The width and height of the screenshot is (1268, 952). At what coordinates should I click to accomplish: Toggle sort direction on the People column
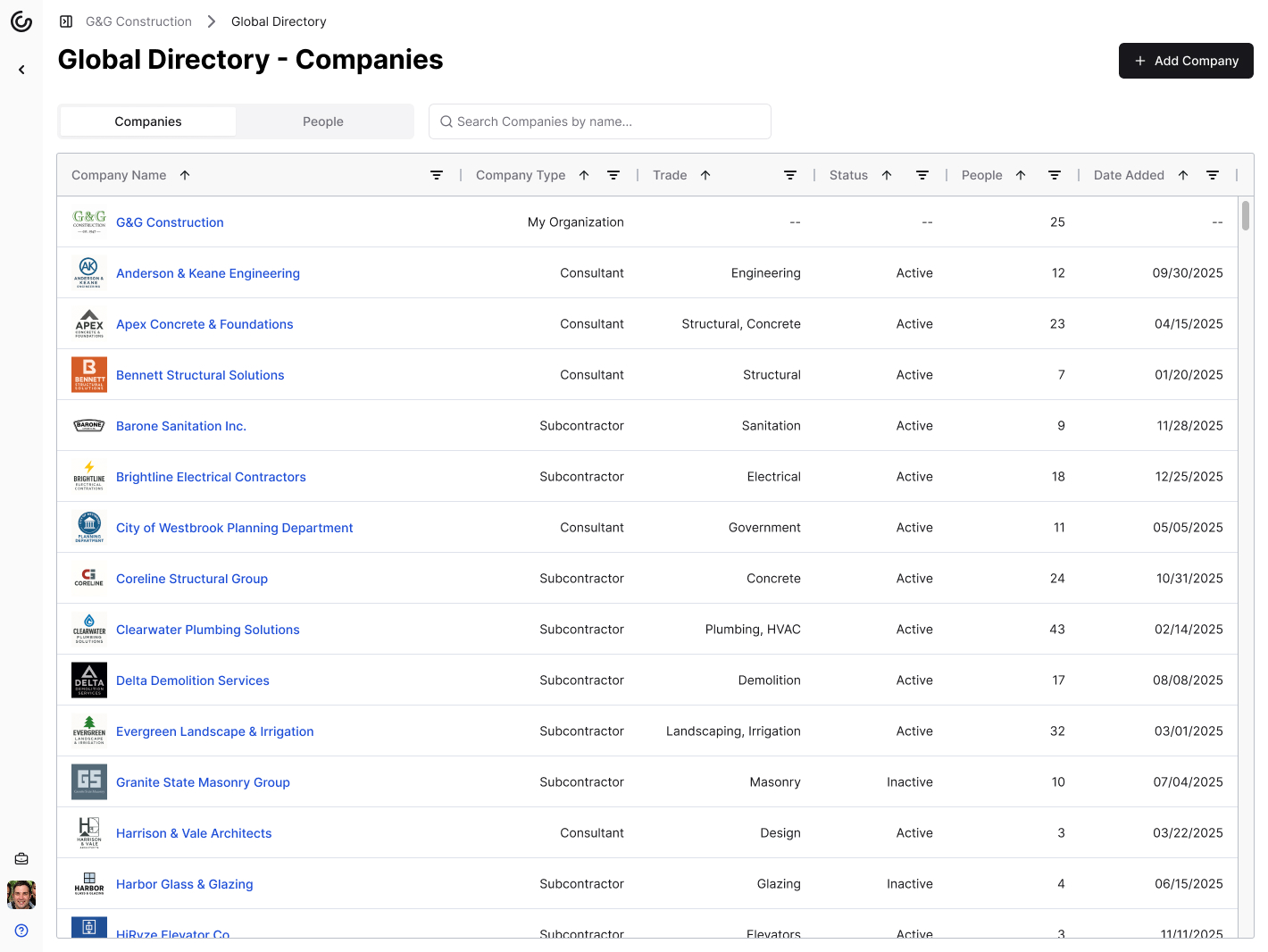tap(1020, 175)
